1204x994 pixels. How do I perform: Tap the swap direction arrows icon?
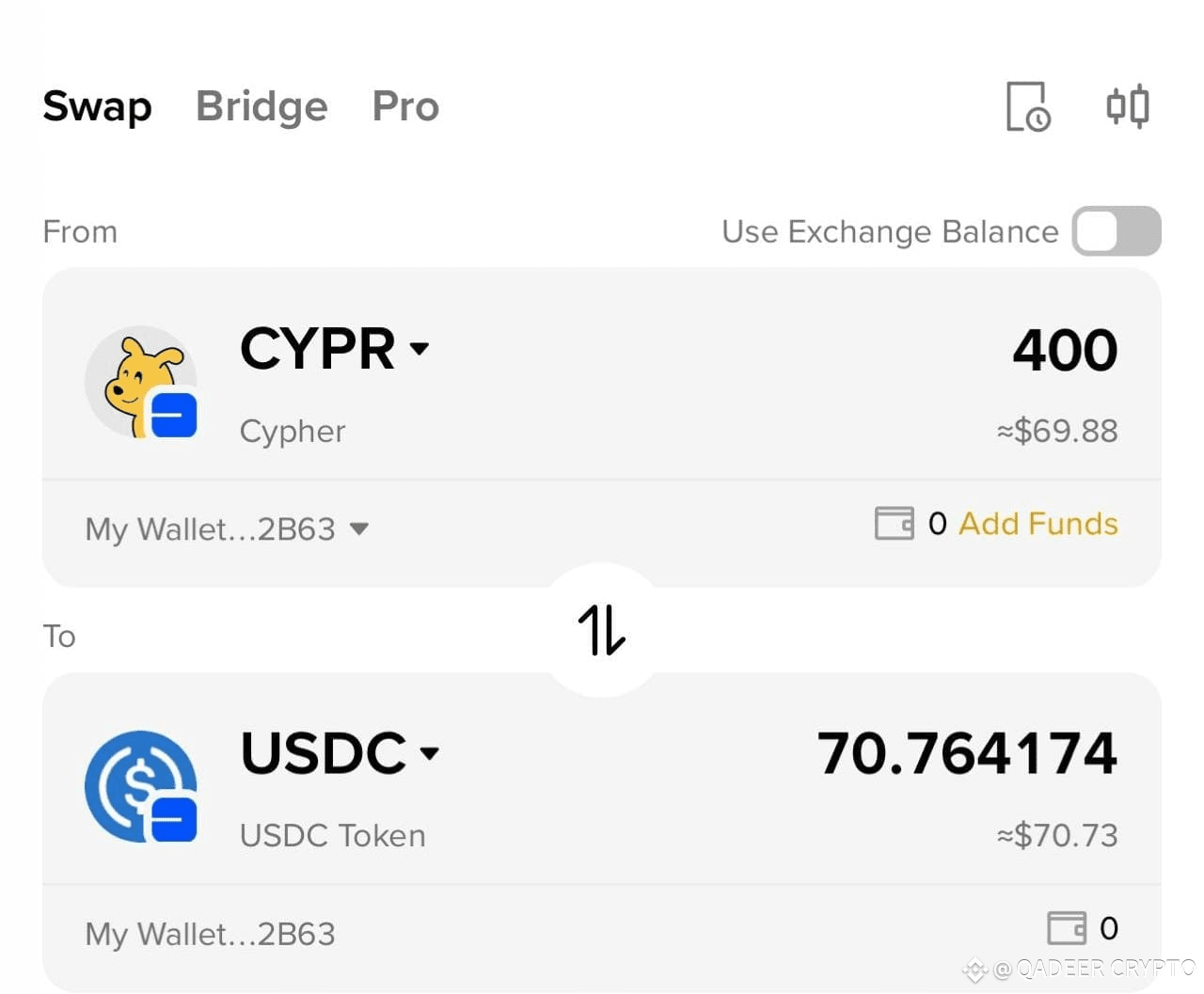(x=602, y=629)
